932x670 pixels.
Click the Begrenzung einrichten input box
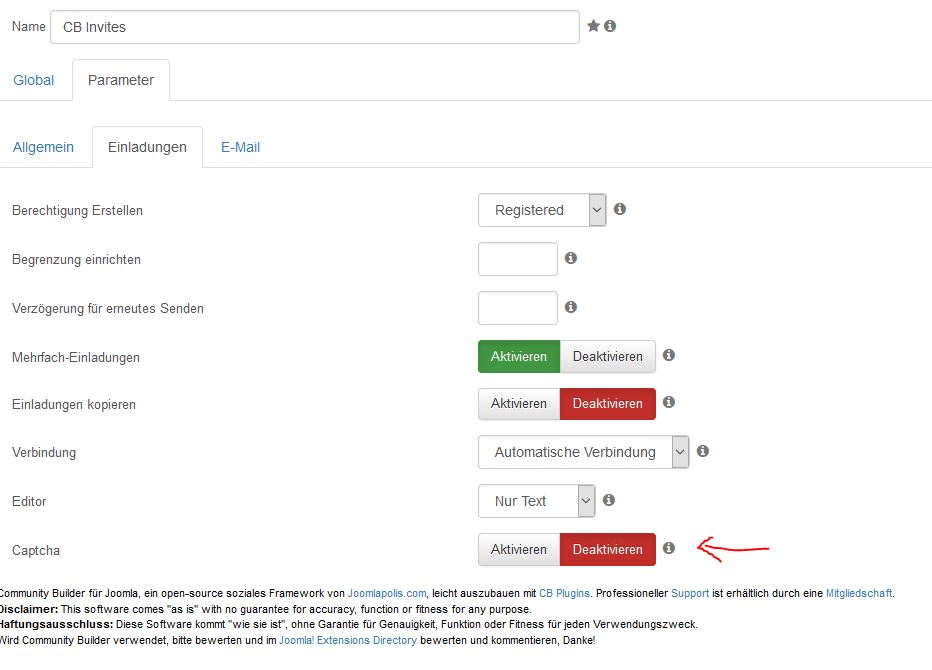pyautogui.click(x=518, y=259)
